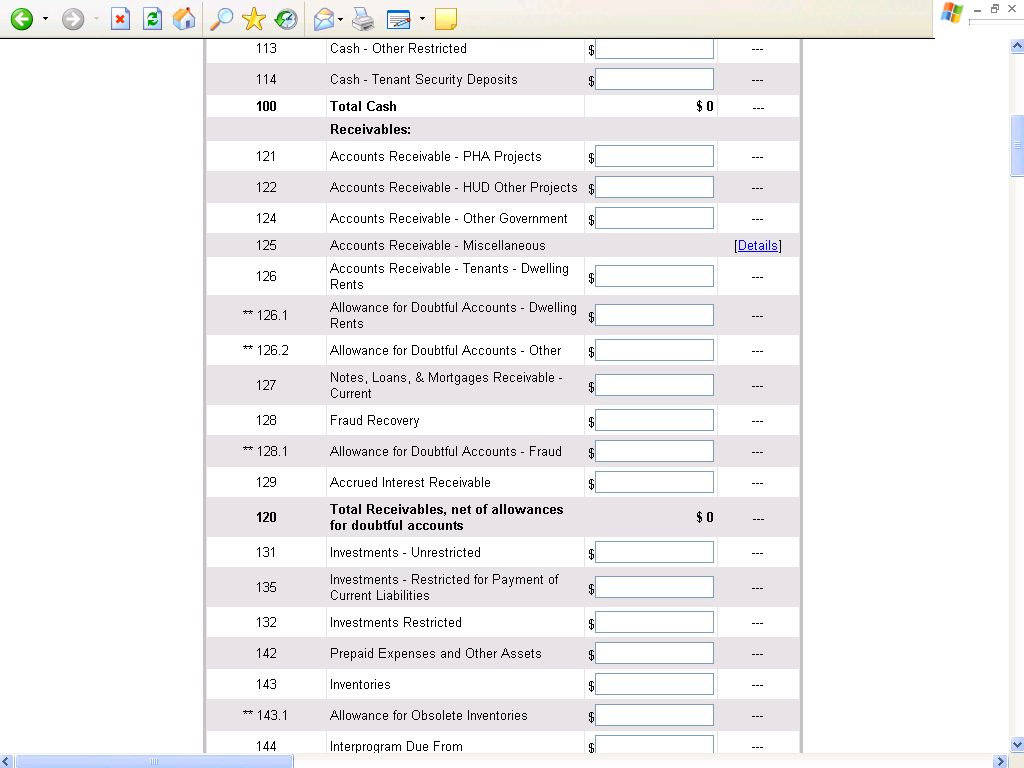1024x768 pixels.
Task: Click the horizontal scrollbar right arrow
Action: [1000, 761]
